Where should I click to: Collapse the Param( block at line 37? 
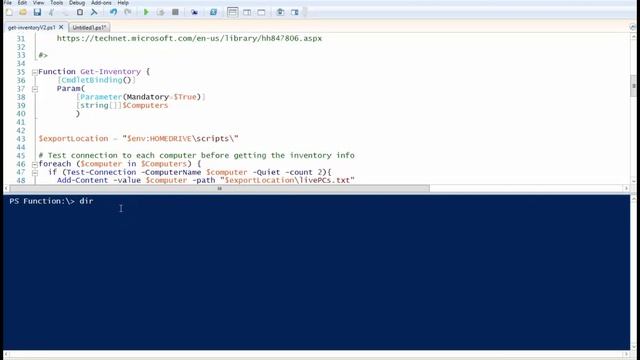coord(35,89)
